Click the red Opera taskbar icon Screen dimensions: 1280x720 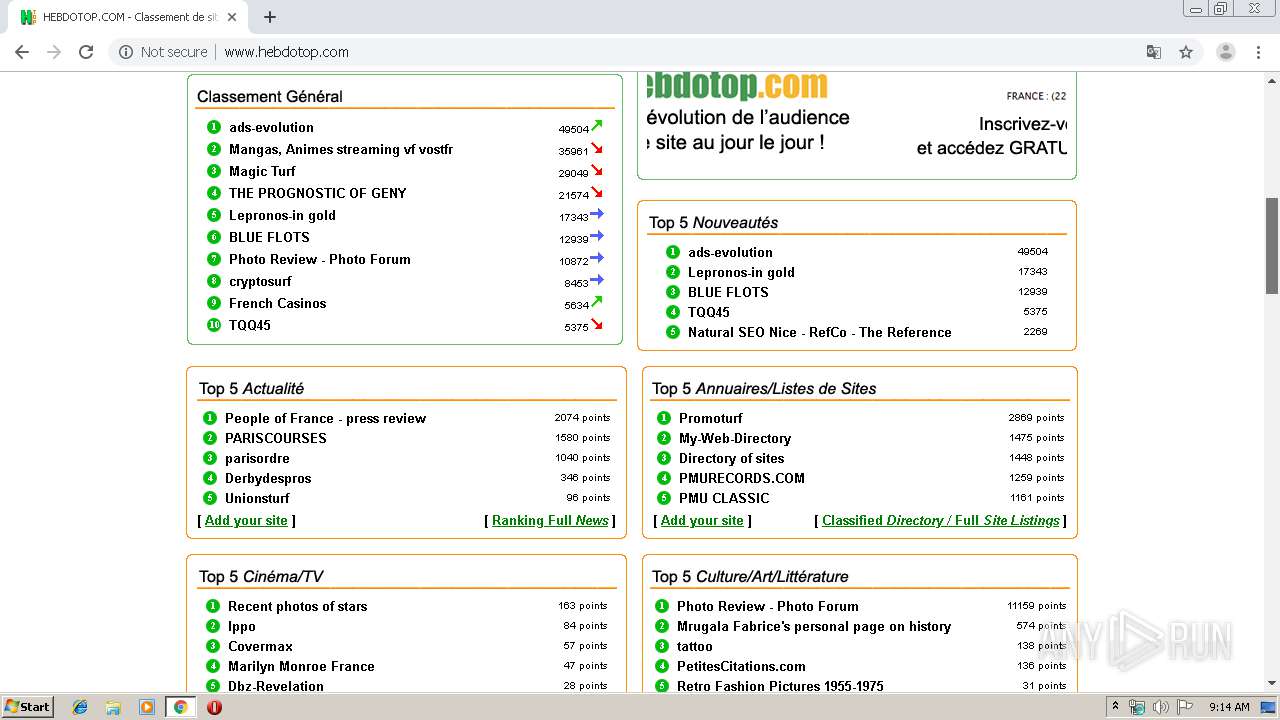[x=214, y=707]
